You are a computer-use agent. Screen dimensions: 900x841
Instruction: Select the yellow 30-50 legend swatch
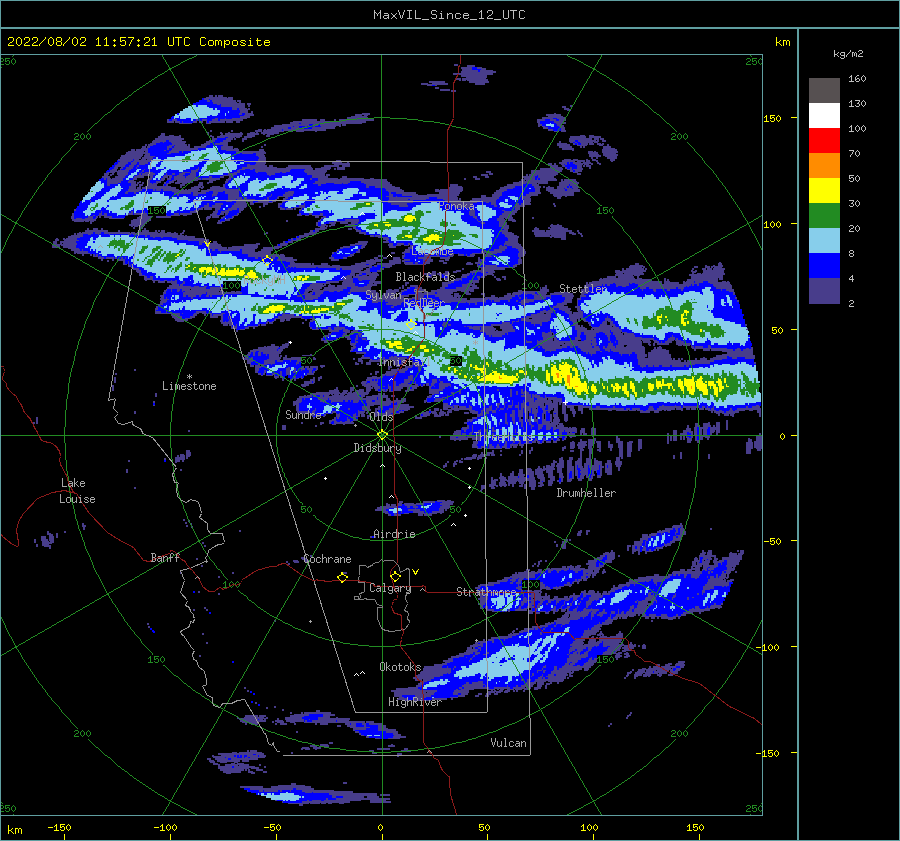coord(824,191)
